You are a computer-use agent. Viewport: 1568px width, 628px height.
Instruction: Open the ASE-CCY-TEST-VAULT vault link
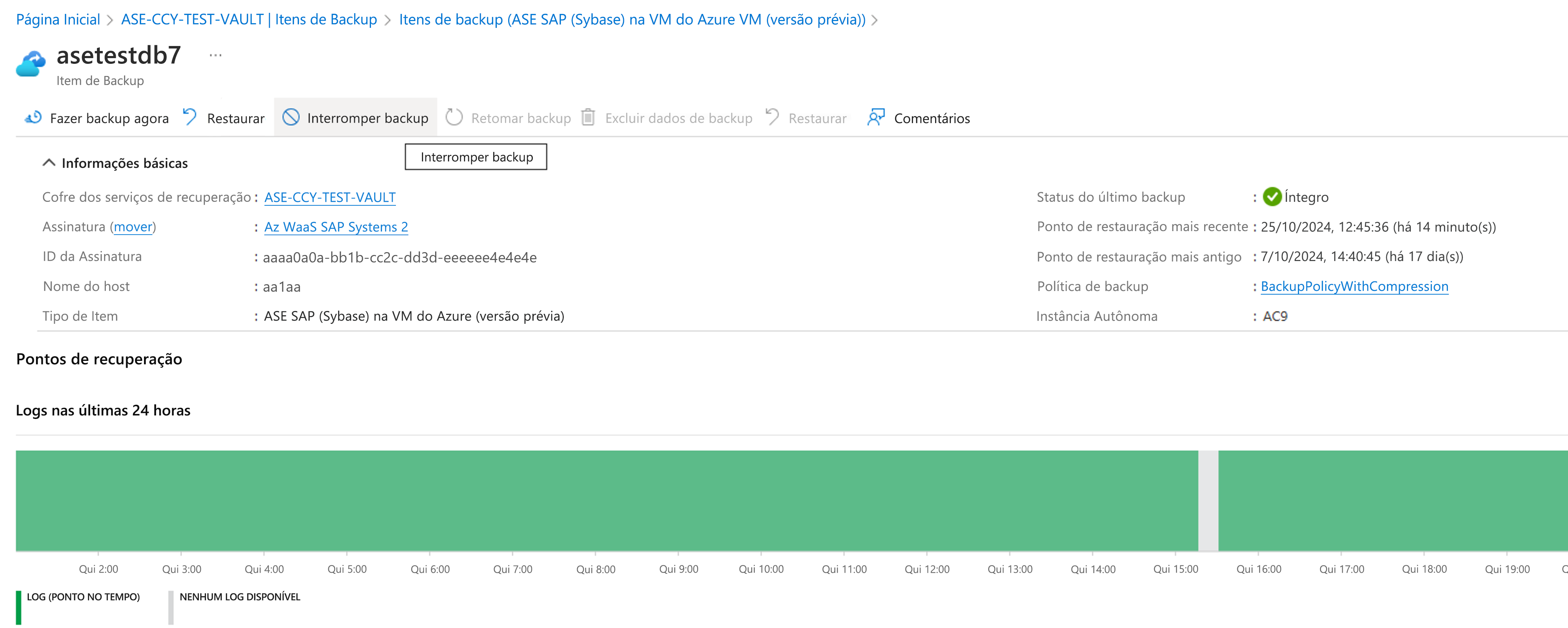(330, 197)
